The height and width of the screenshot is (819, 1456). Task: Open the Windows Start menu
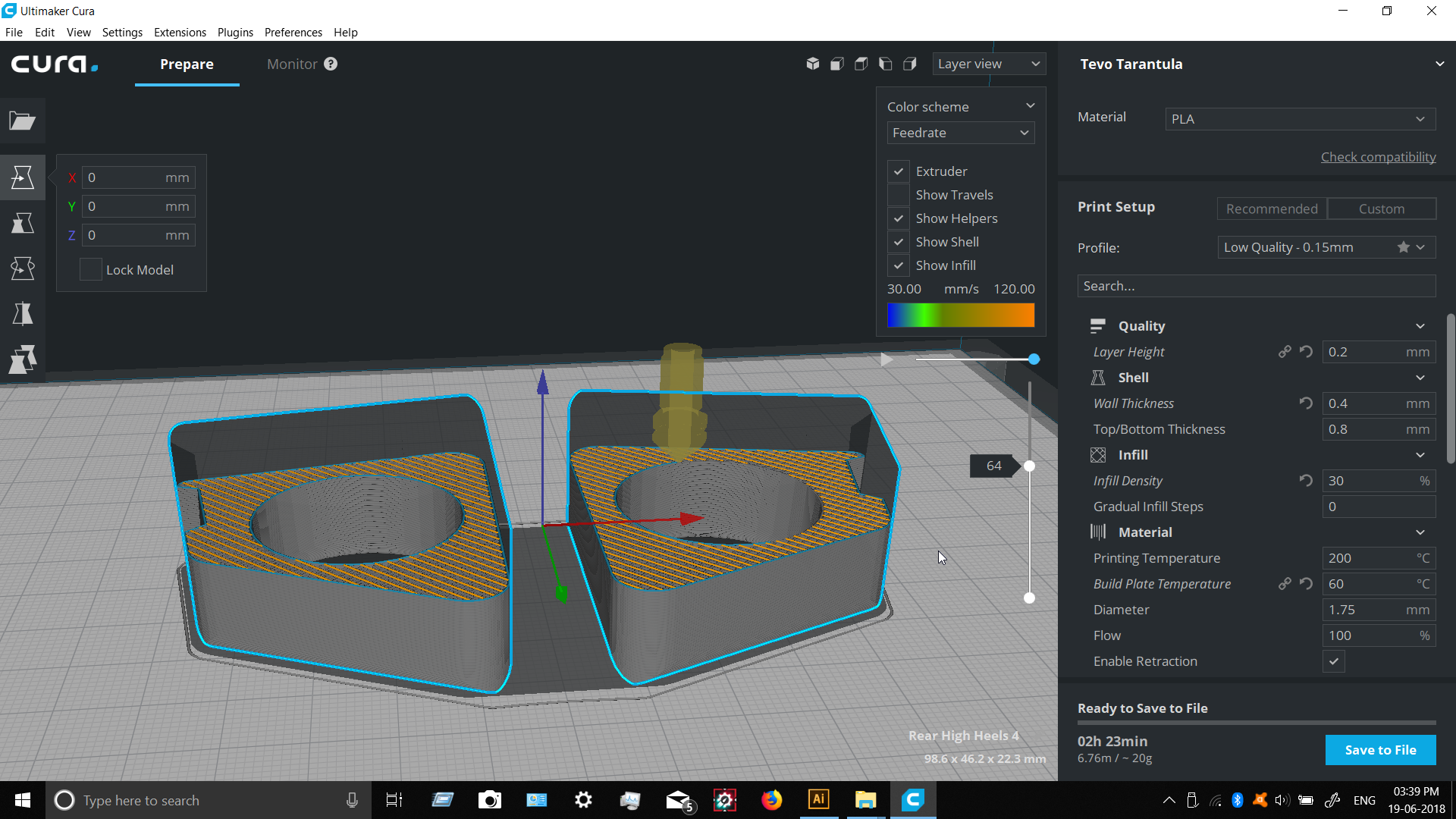tap(23, 800)
